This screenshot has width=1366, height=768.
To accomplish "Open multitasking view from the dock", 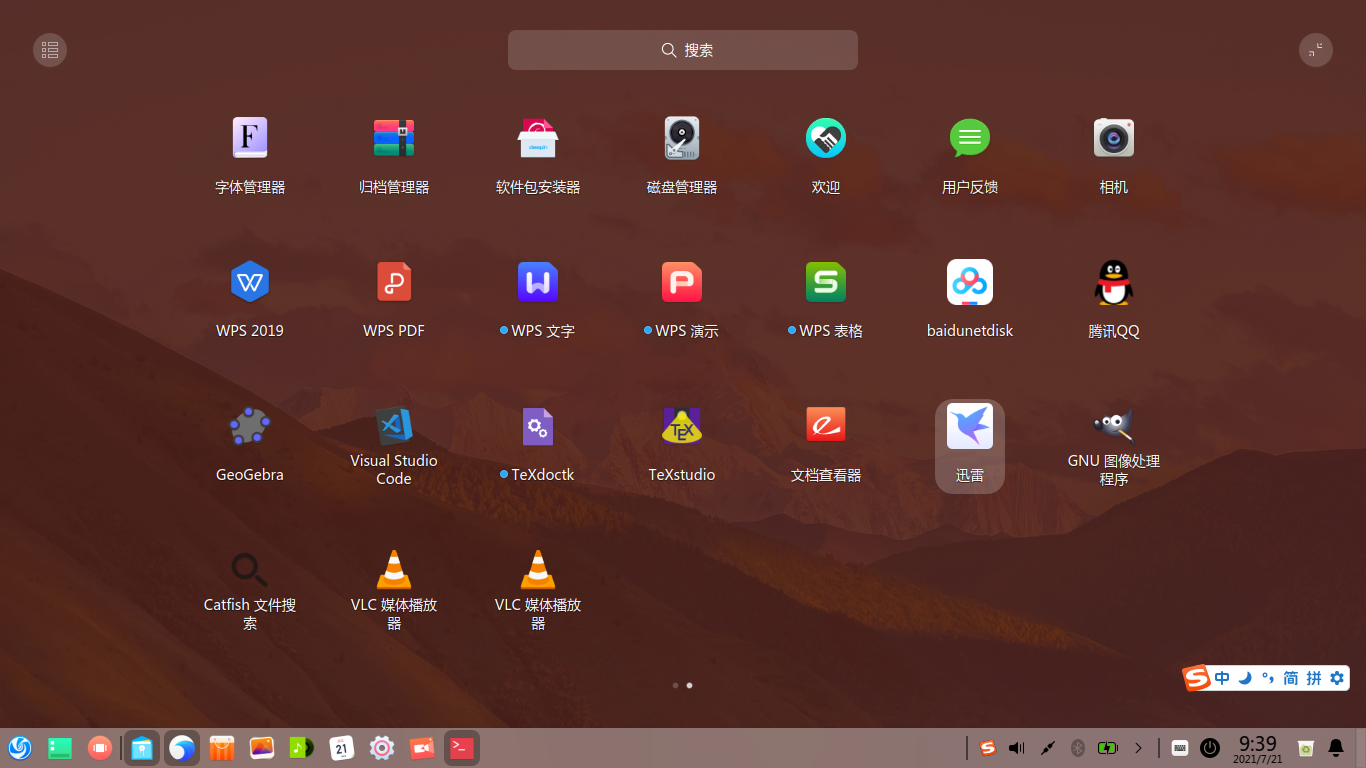I will pyautogui.click(x=100, y=747).
